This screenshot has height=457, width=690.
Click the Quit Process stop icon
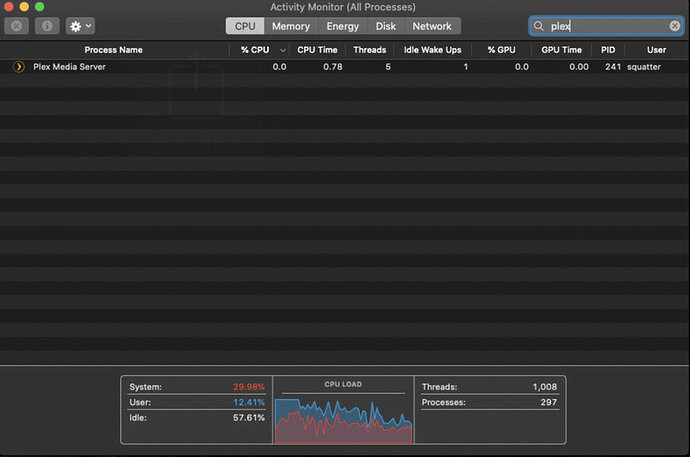tap(16, 26)
